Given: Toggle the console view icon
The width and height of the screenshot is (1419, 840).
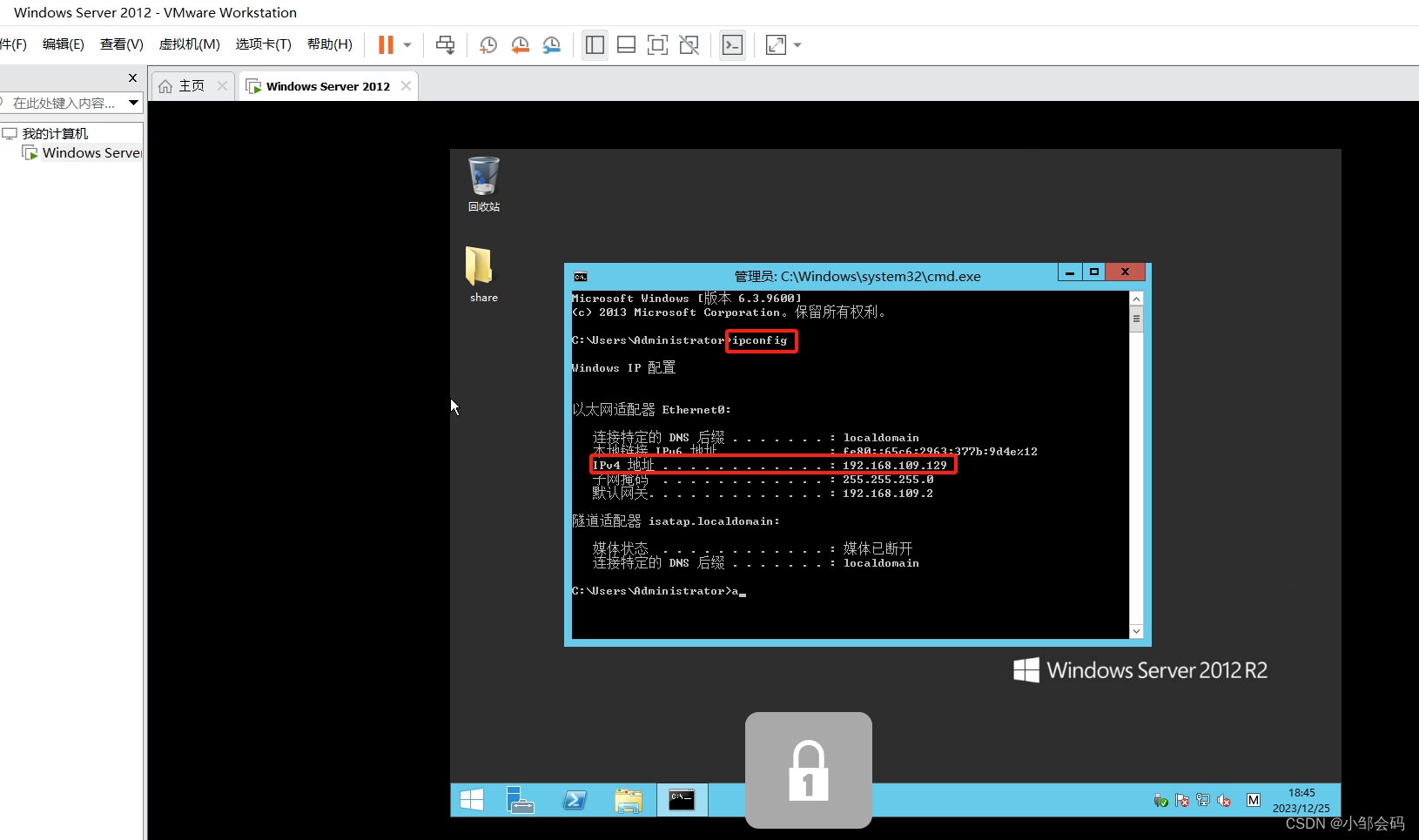Looking at the screenshot, I should pos(733,45).
